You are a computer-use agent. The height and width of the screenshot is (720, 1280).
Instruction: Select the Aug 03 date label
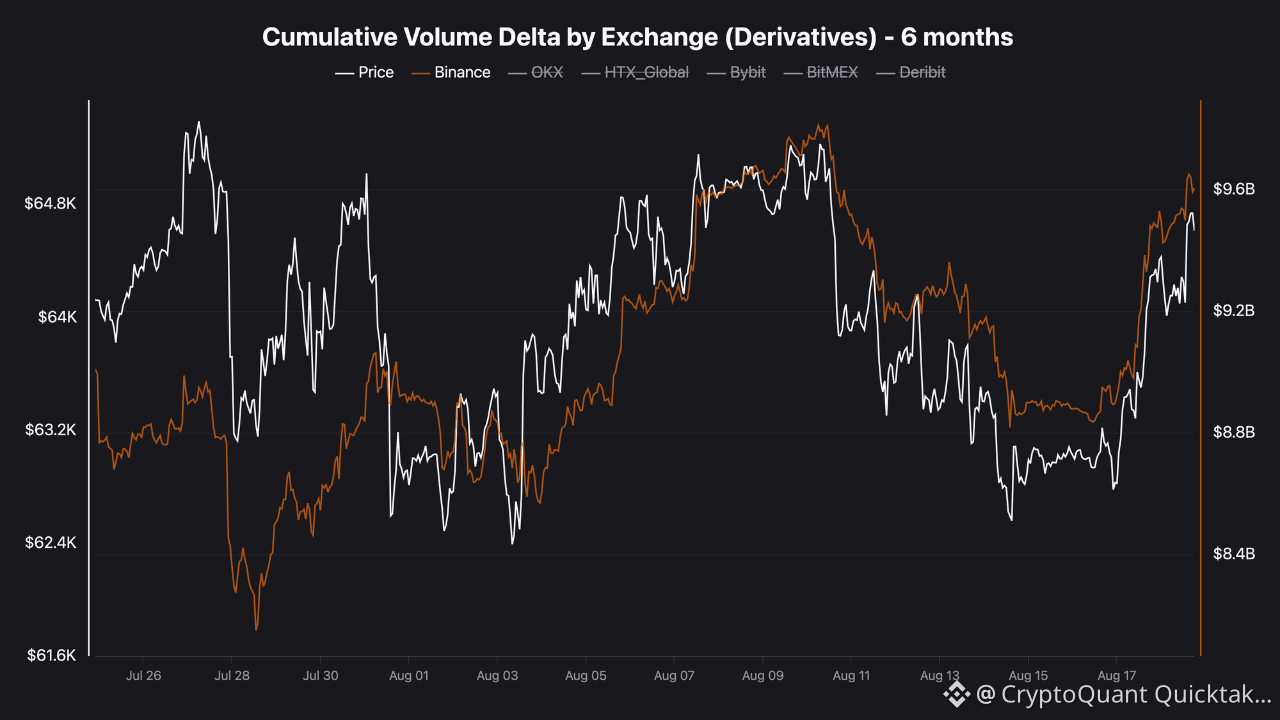point(497,675)
